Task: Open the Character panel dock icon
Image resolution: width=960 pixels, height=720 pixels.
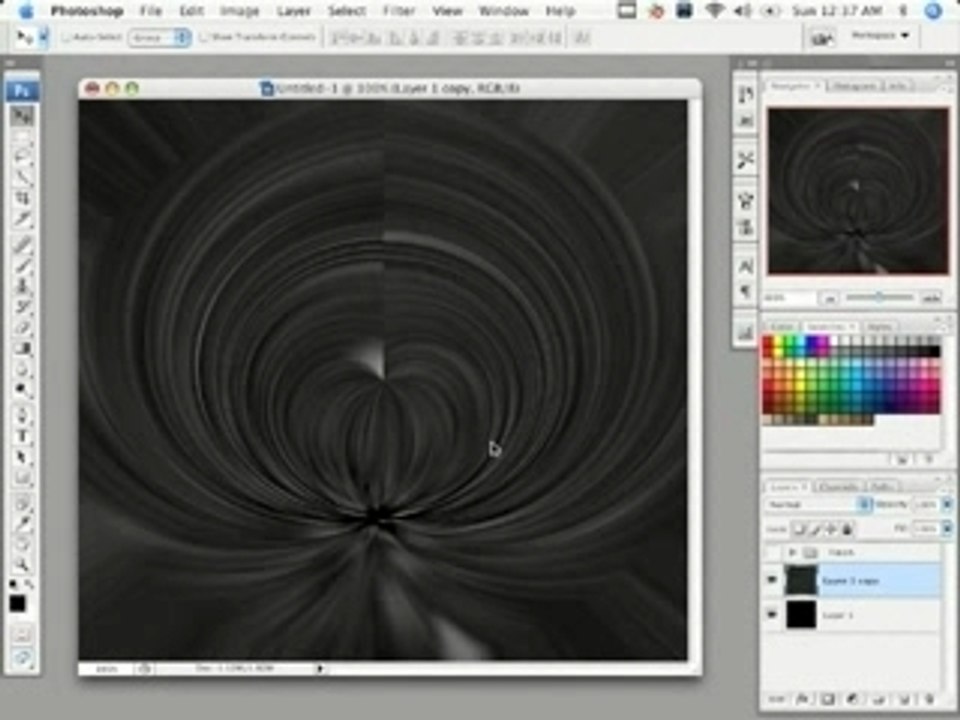Action: click(745, 266)
